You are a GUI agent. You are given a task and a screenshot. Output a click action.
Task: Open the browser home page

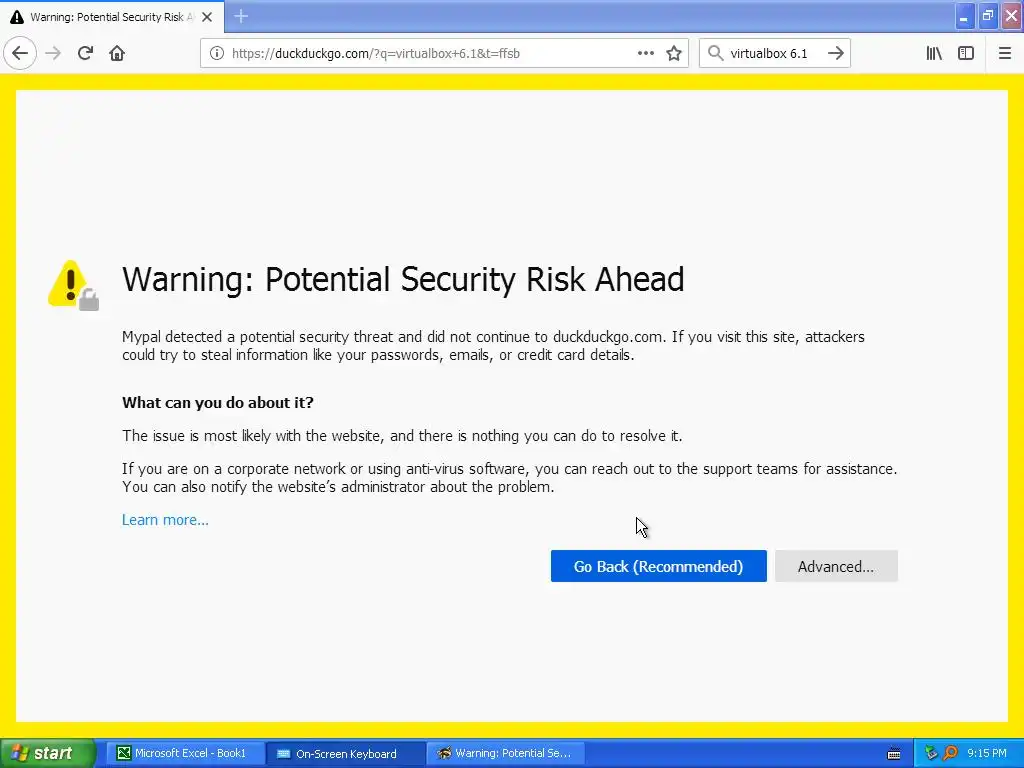pos(117,53)
